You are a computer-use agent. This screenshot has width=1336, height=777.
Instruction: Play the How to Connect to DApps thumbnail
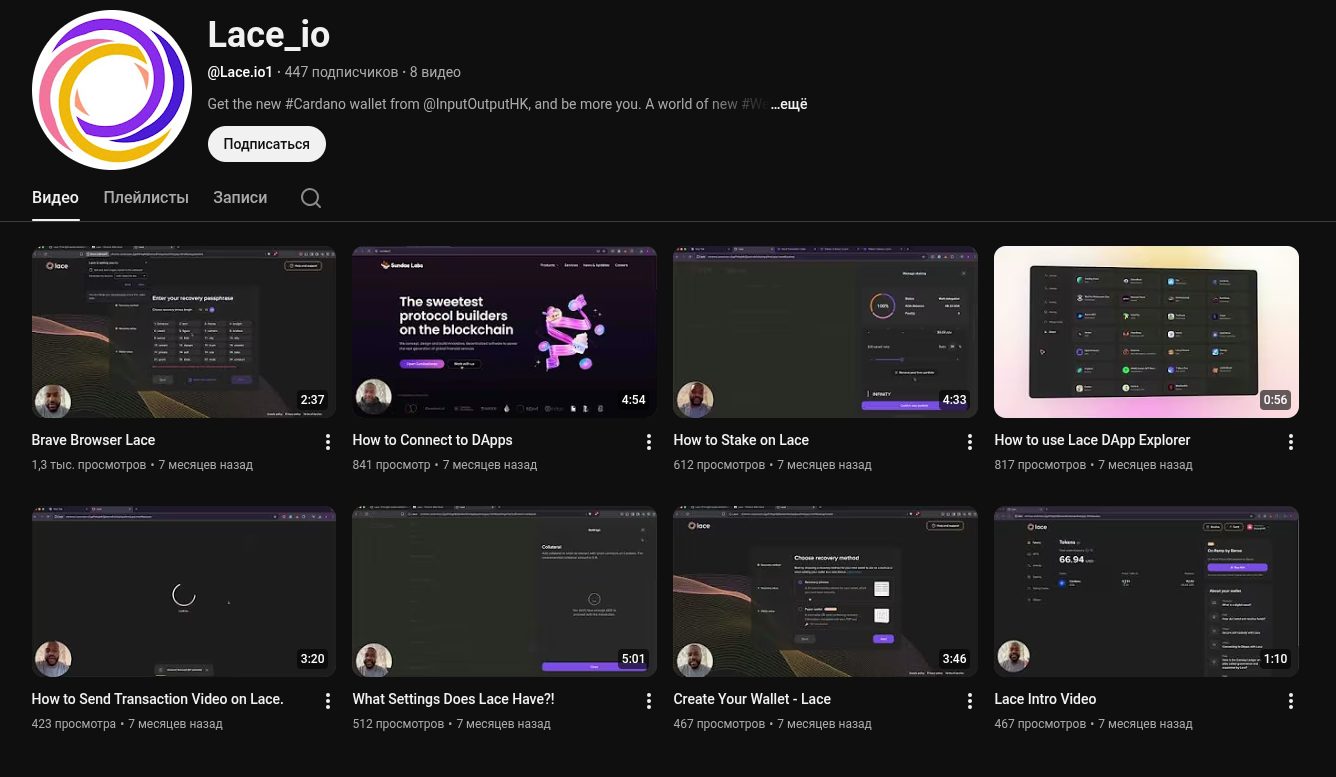tap(504, 331)
